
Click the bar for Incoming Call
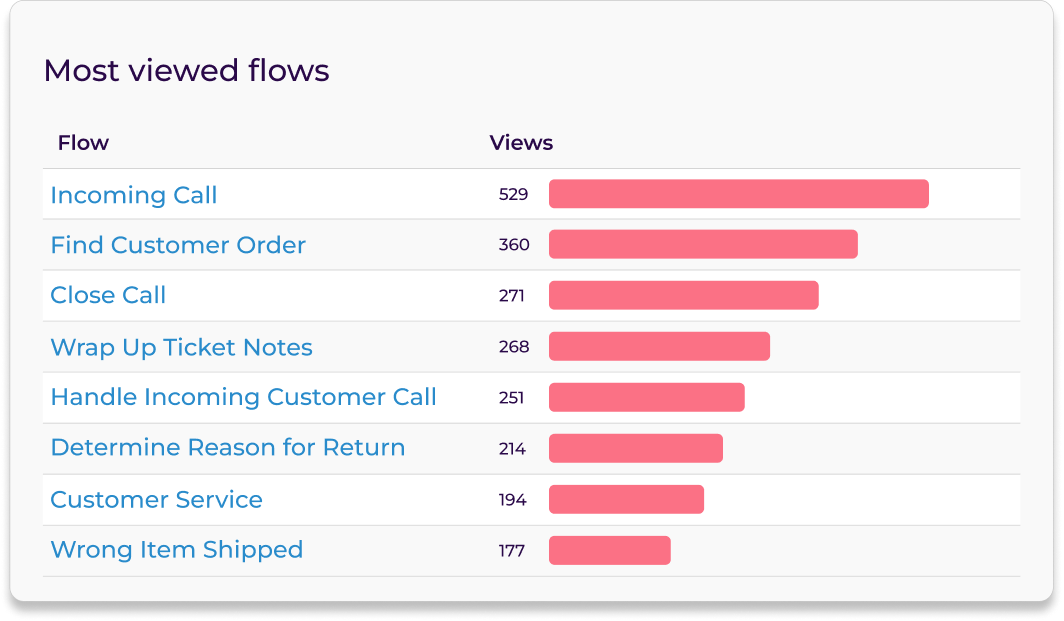[x=738, y=193]
